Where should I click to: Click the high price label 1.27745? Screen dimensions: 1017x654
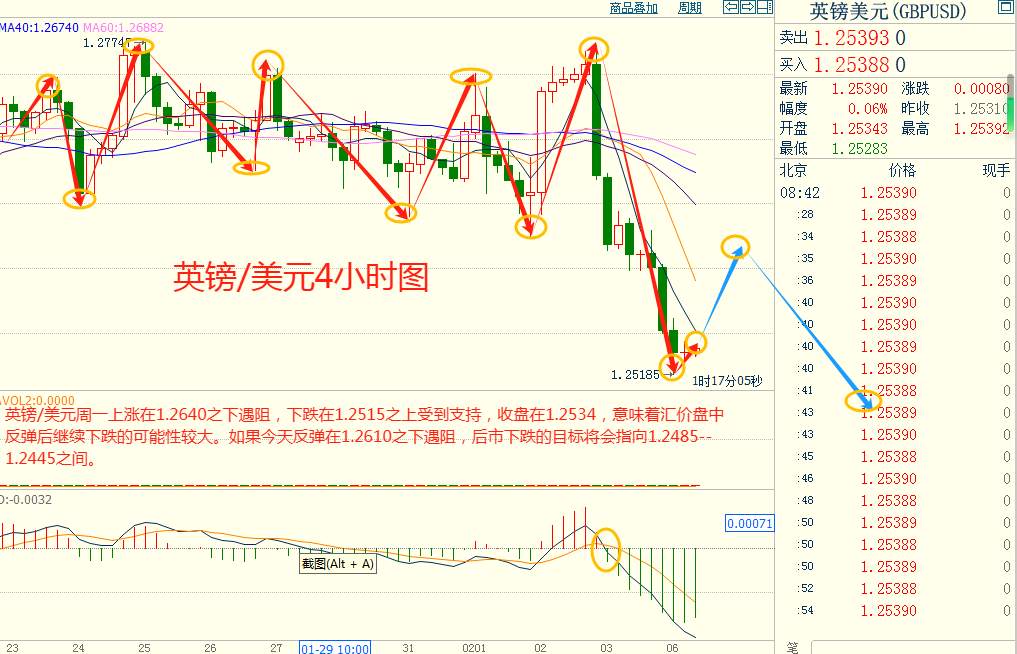(107, 43)
